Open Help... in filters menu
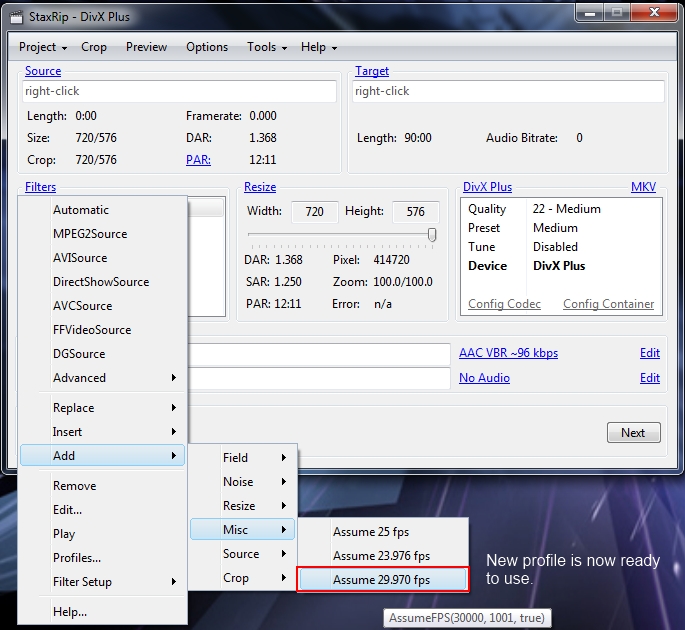The width and height of the screenshot is (685, 630). point(103,612)
